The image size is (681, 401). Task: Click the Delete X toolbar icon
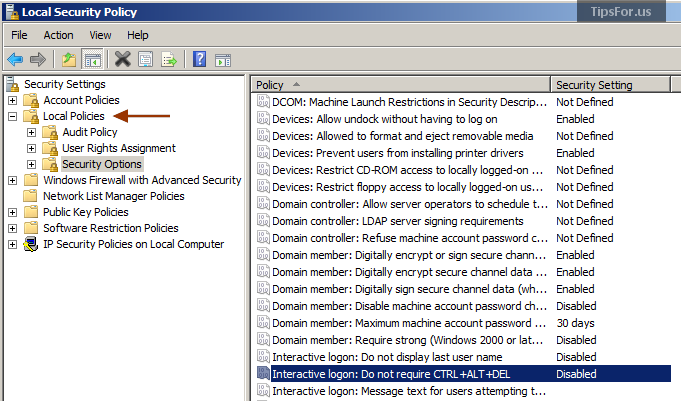(x=122, y=59)
